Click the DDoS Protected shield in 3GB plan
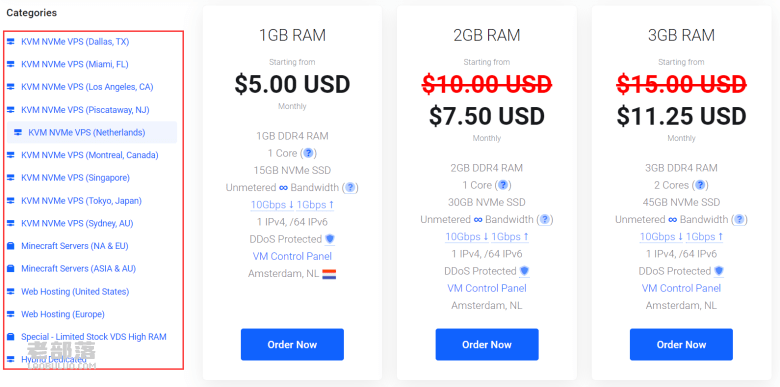Viewport: 780px width, 387px height. [719, 271]
